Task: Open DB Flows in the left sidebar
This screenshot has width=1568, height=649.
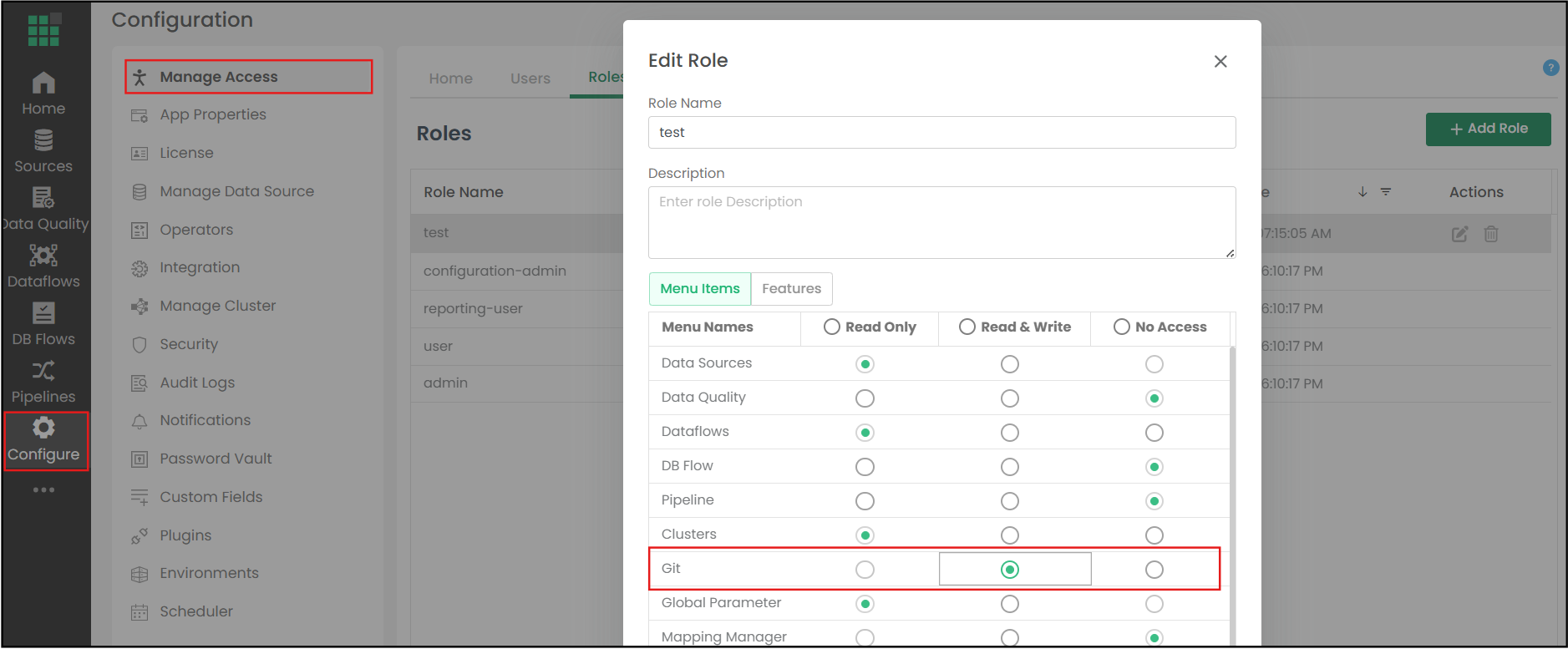Action: pos(43,324)
